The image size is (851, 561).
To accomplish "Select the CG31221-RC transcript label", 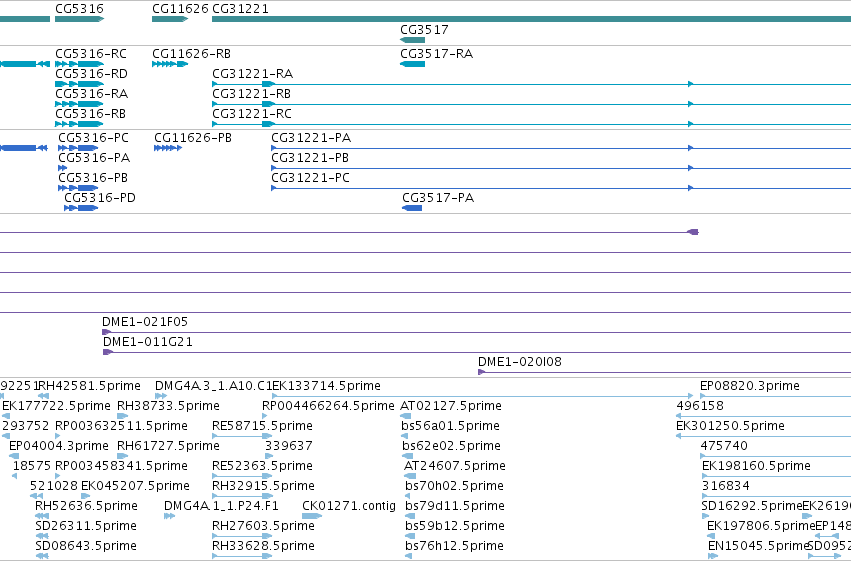I will 252,114.
